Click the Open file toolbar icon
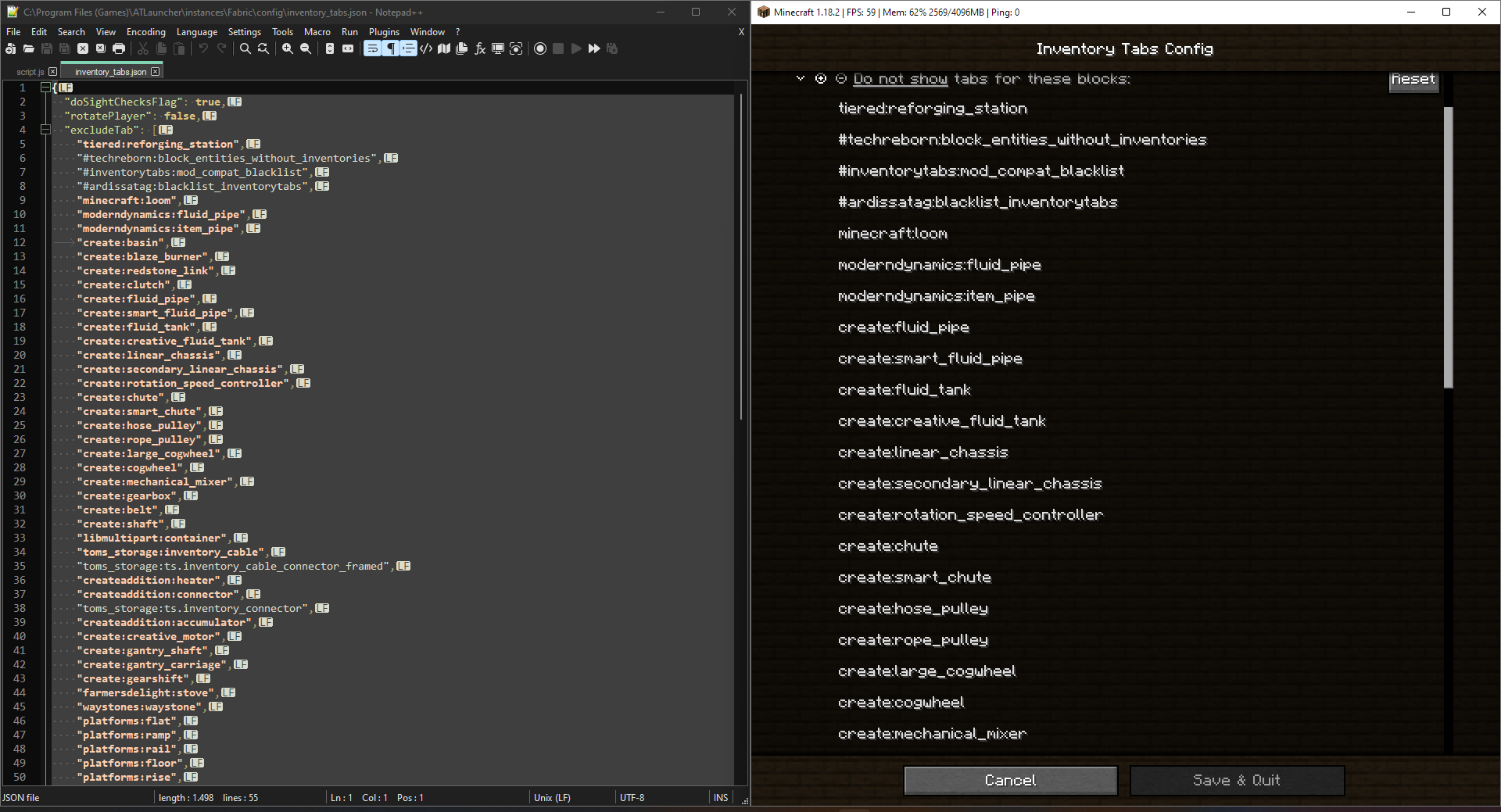The height and width of the screenshot is (812, 1501). 29,48
